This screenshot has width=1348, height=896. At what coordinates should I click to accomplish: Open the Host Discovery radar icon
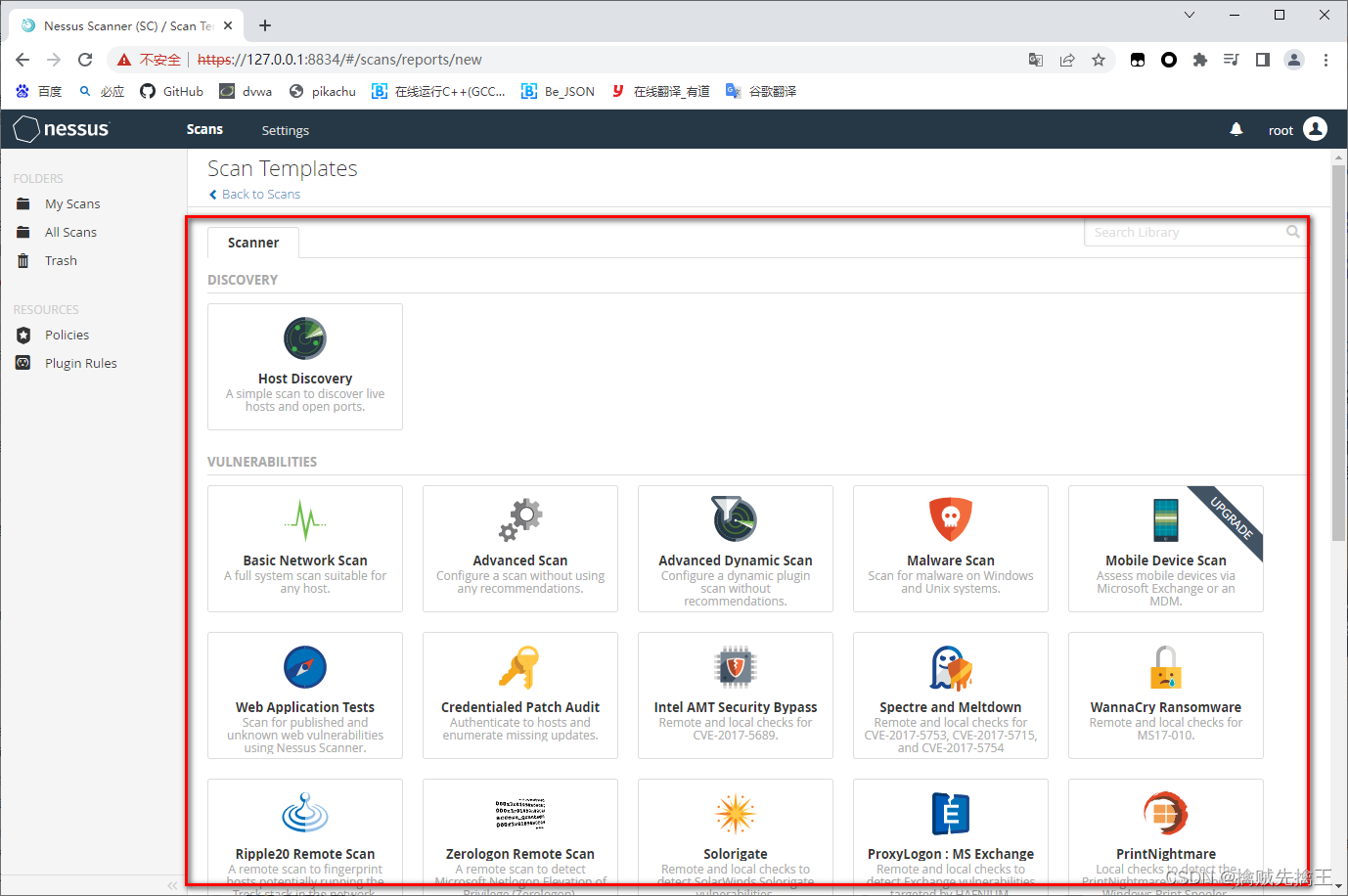coord(305,339)
